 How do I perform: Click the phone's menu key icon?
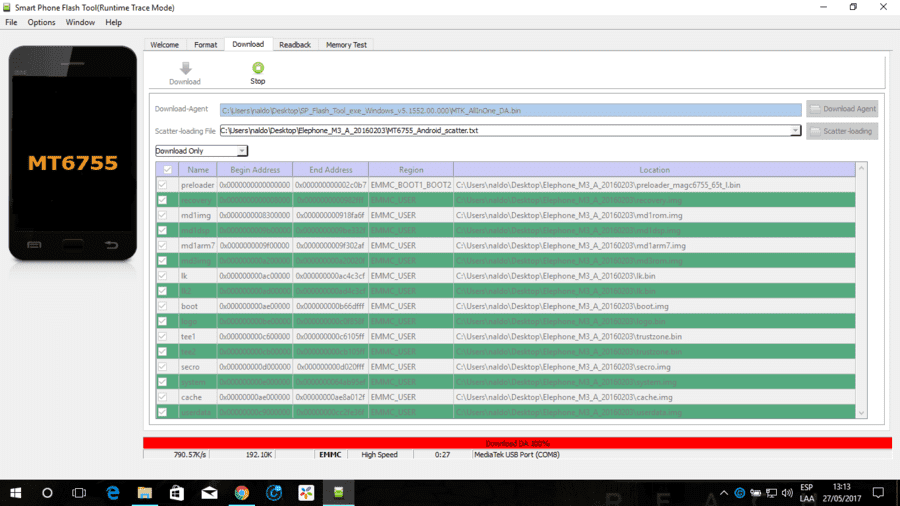coord(34,245)
